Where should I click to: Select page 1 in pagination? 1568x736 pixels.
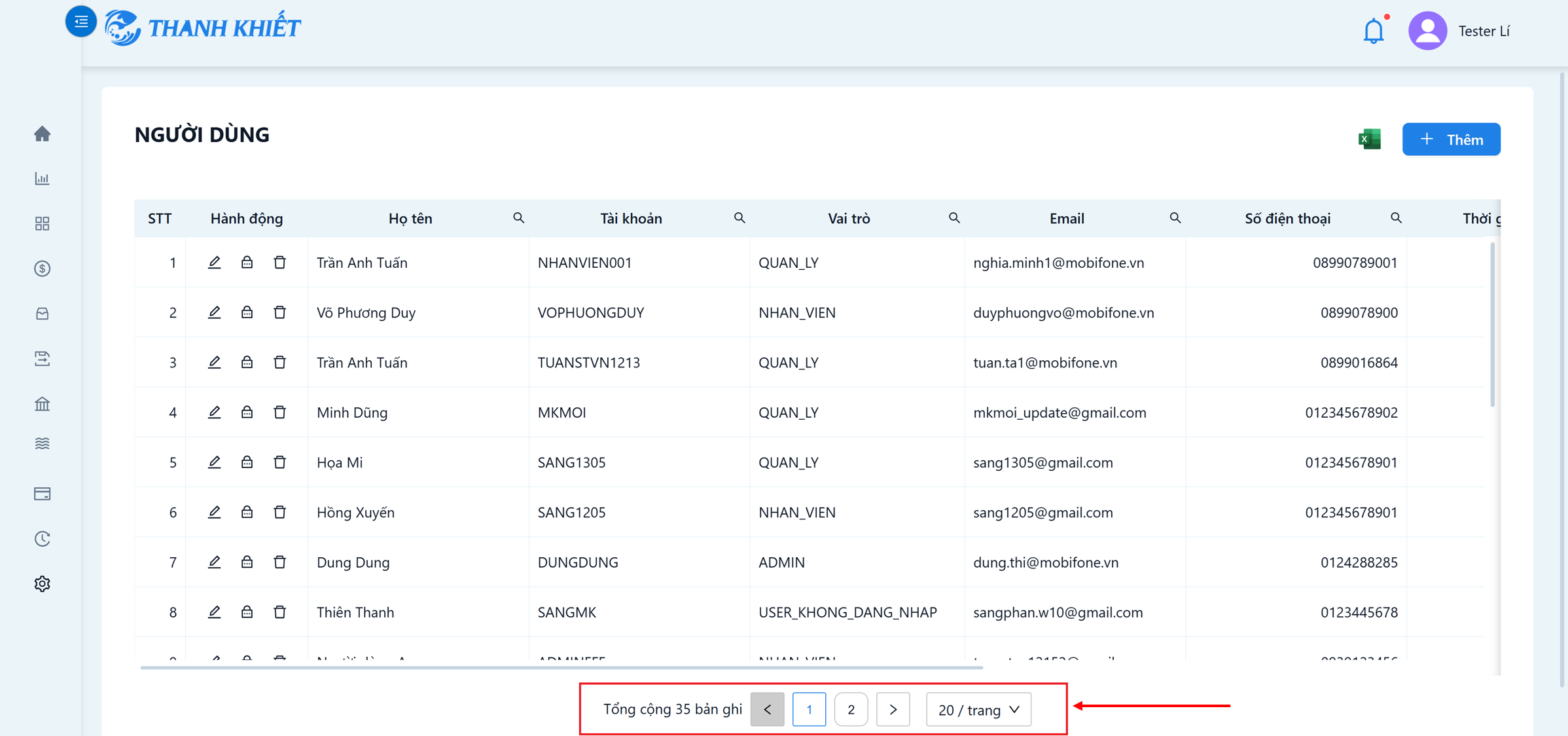pyautogui.click(x=809, y=710)
